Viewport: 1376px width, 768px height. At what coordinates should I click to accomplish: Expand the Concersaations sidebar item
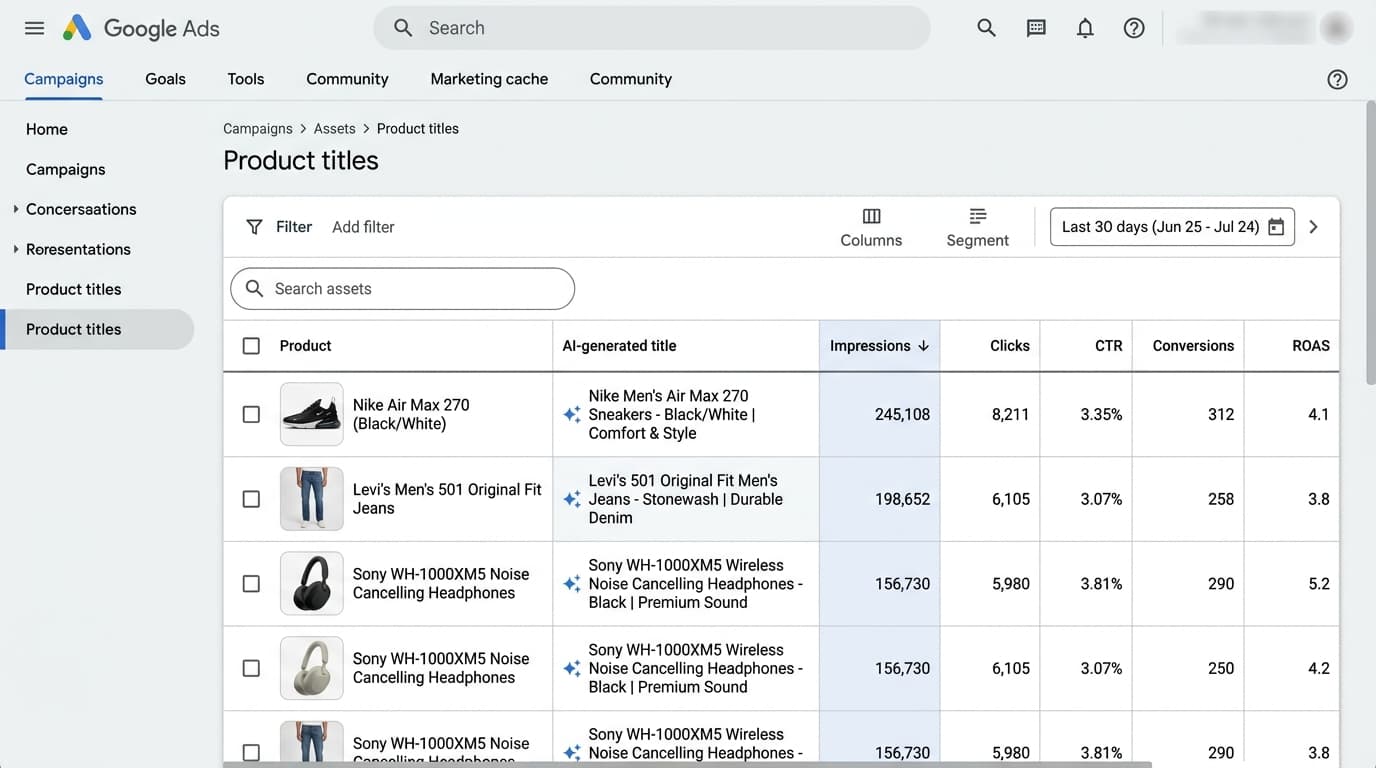click(x=15, y=209)
